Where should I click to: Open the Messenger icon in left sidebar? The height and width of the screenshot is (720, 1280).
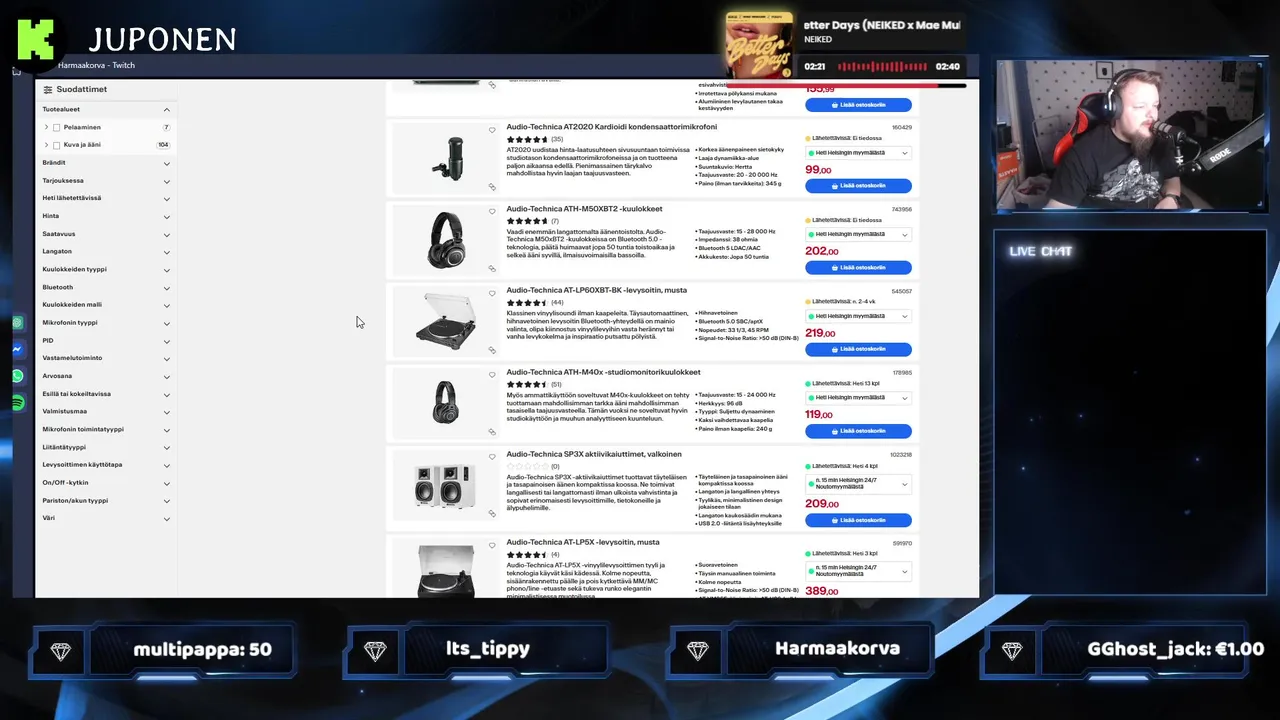[18, 349]
